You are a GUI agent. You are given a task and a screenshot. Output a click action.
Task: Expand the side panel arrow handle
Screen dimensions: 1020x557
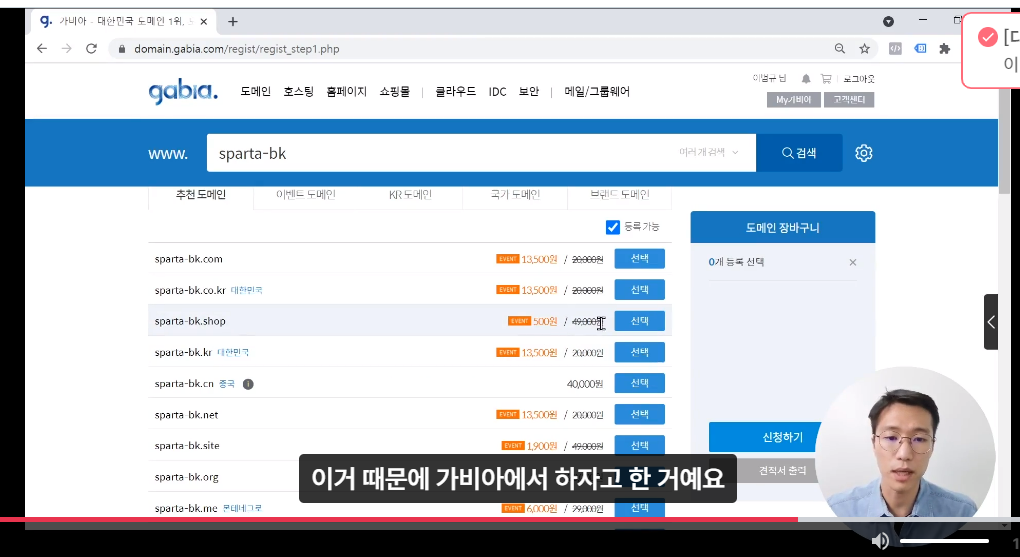pyautogui.click(x=991, y=322)
